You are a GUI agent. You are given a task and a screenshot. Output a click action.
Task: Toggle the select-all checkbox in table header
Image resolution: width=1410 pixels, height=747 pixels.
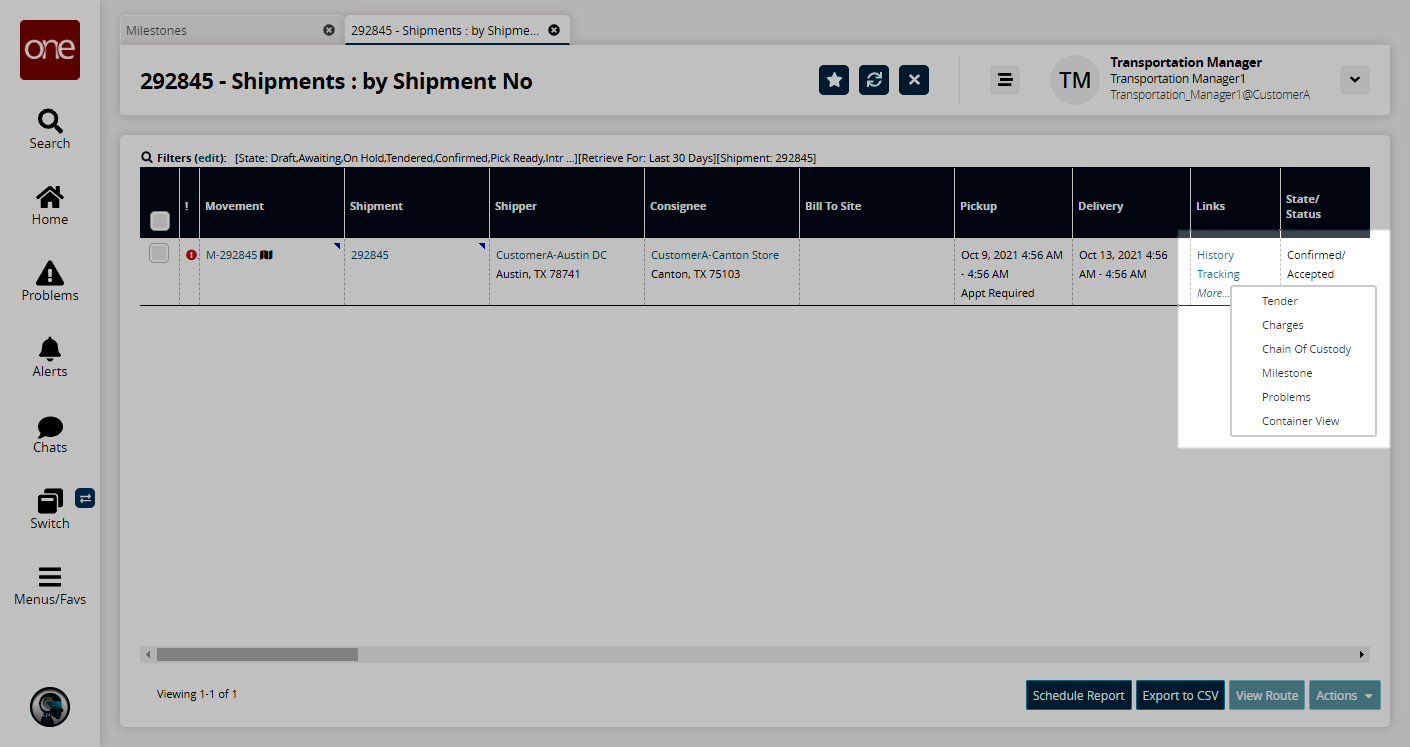point(160,220)
